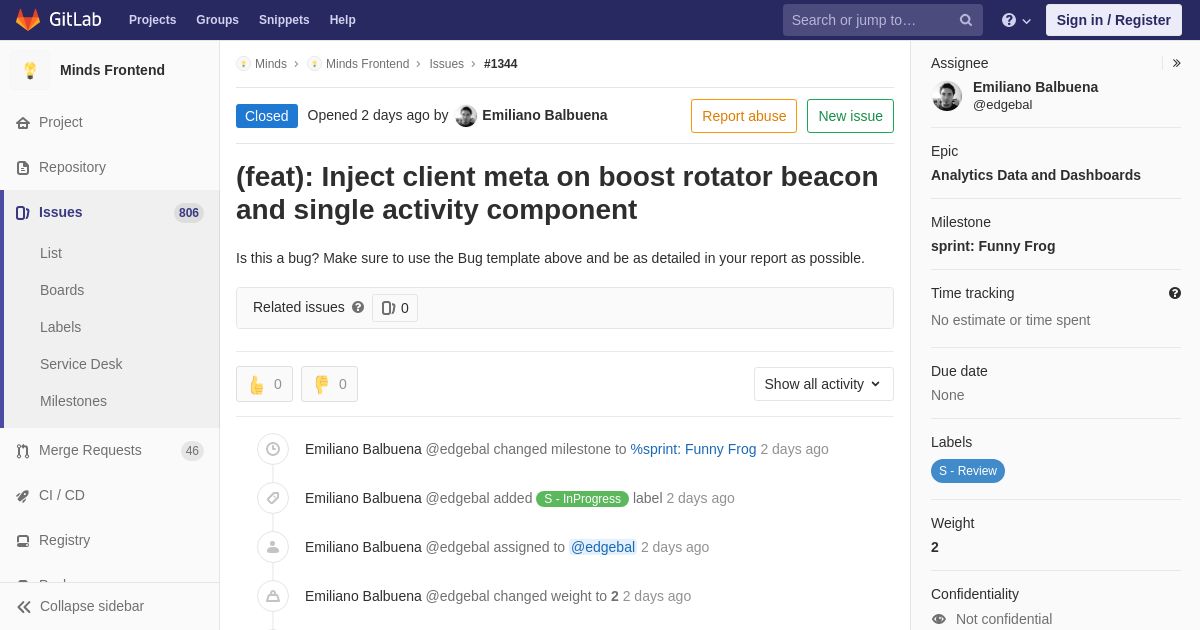1200x630 pixels.
Task: Click the Time tracking help icon
Action: (1174, 293)
